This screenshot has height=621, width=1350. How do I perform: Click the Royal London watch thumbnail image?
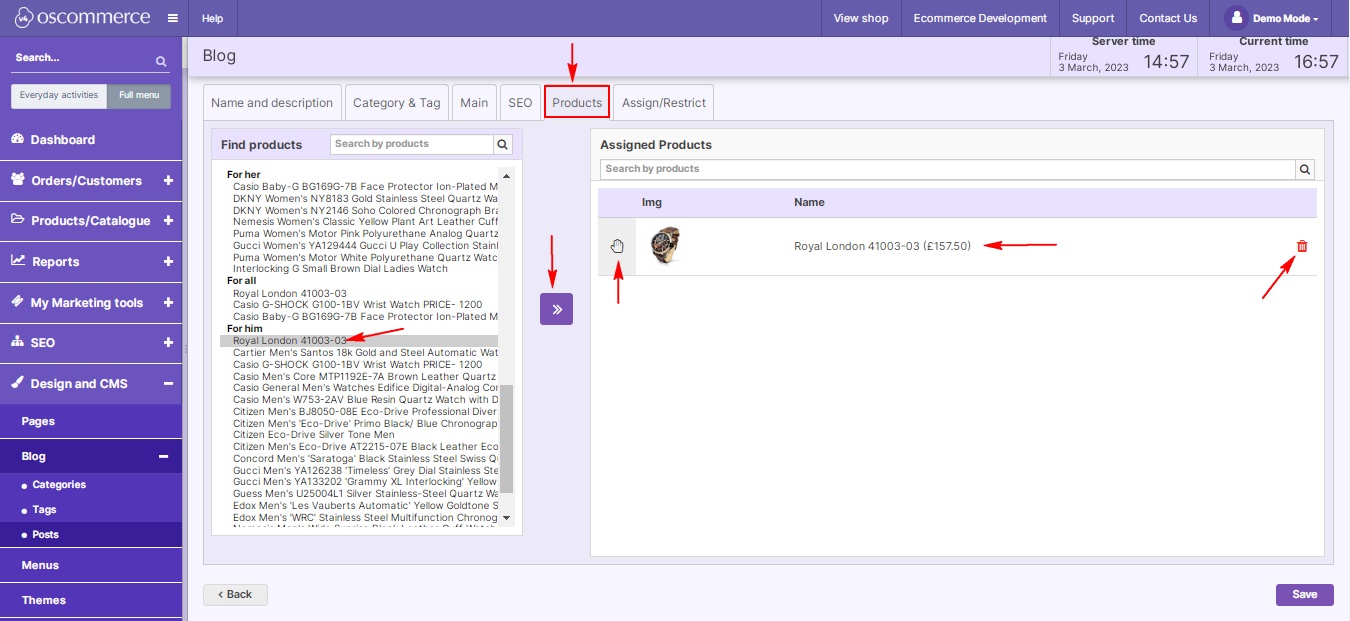[x=665, y=246]
